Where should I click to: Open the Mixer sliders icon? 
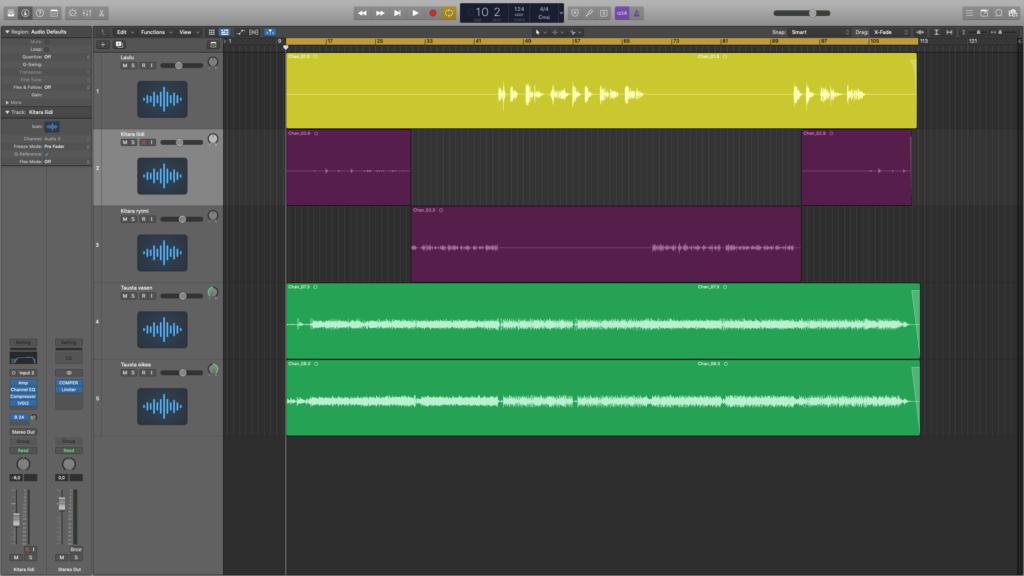[x=87, y=13]
